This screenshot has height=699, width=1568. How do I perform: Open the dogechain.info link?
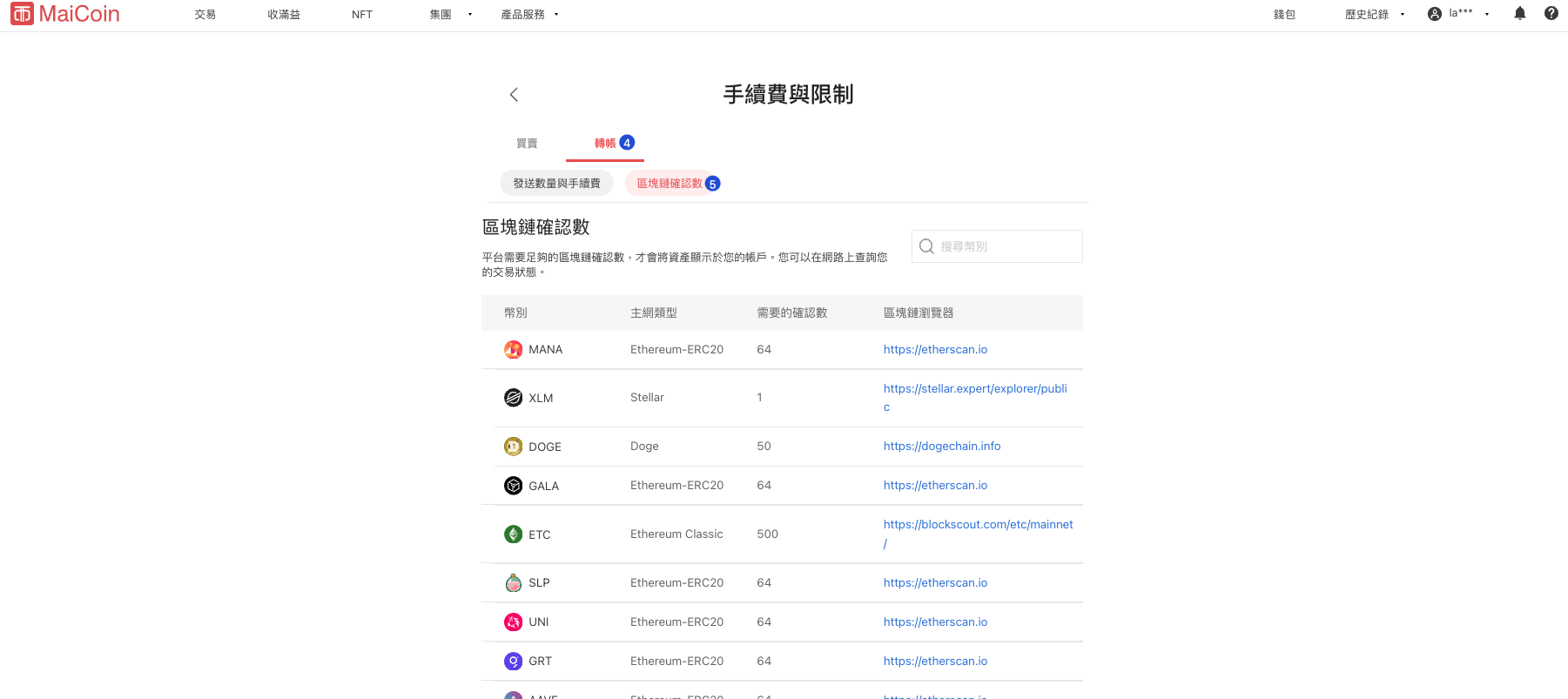pyautogui.click(x=942, y=447)
